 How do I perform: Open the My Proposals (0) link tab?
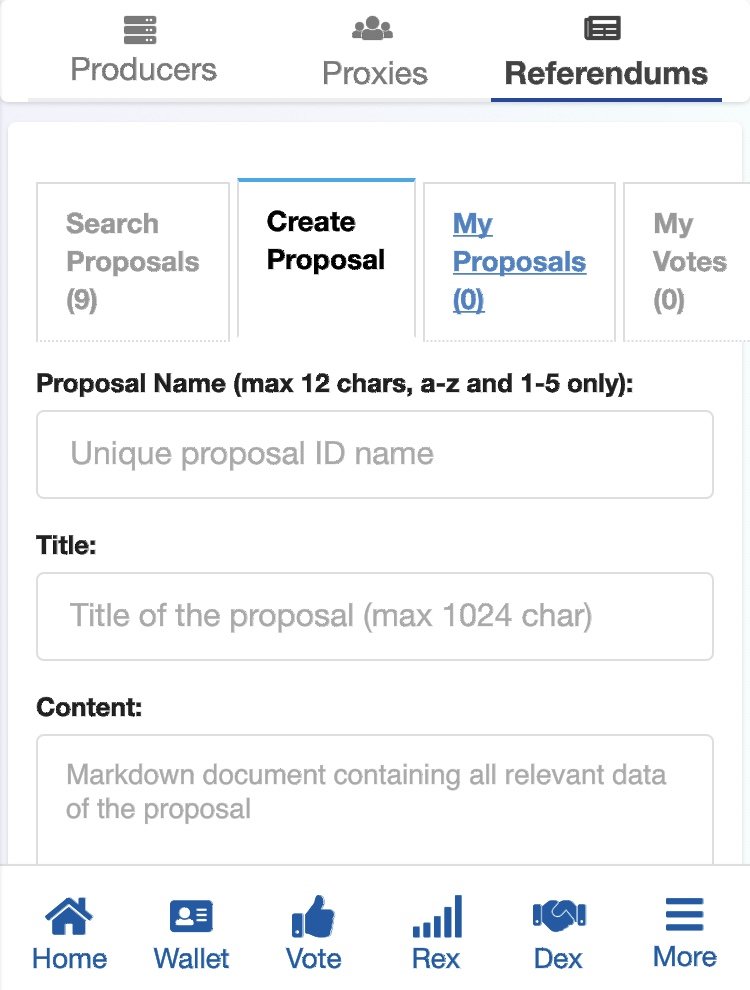519,262
